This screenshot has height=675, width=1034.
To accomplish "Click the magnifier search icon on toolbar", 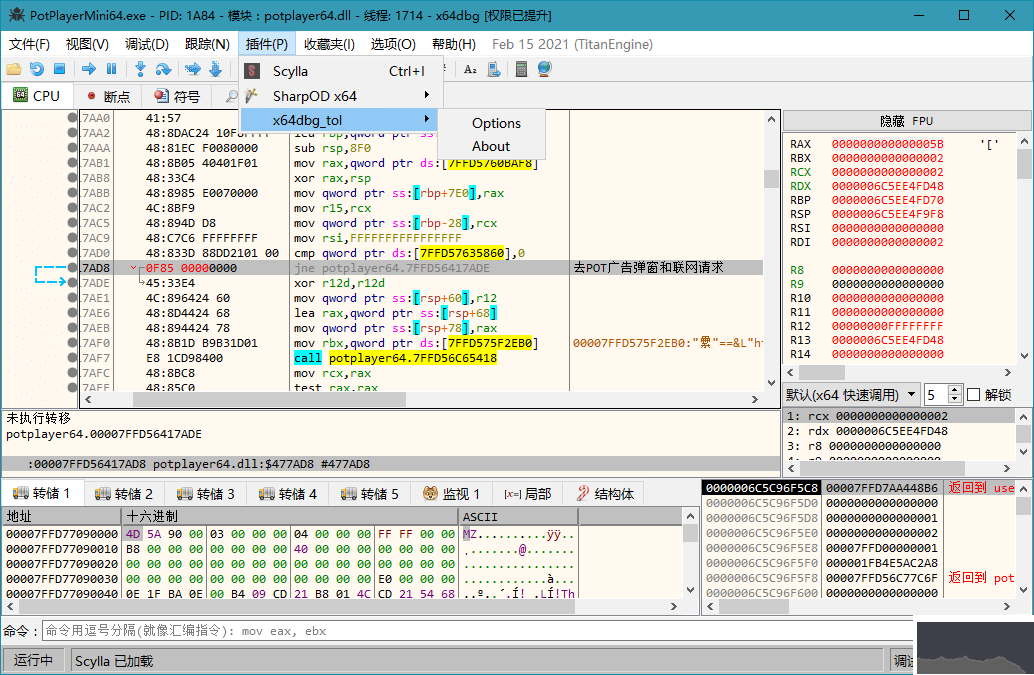I will (x=231, y=95).
